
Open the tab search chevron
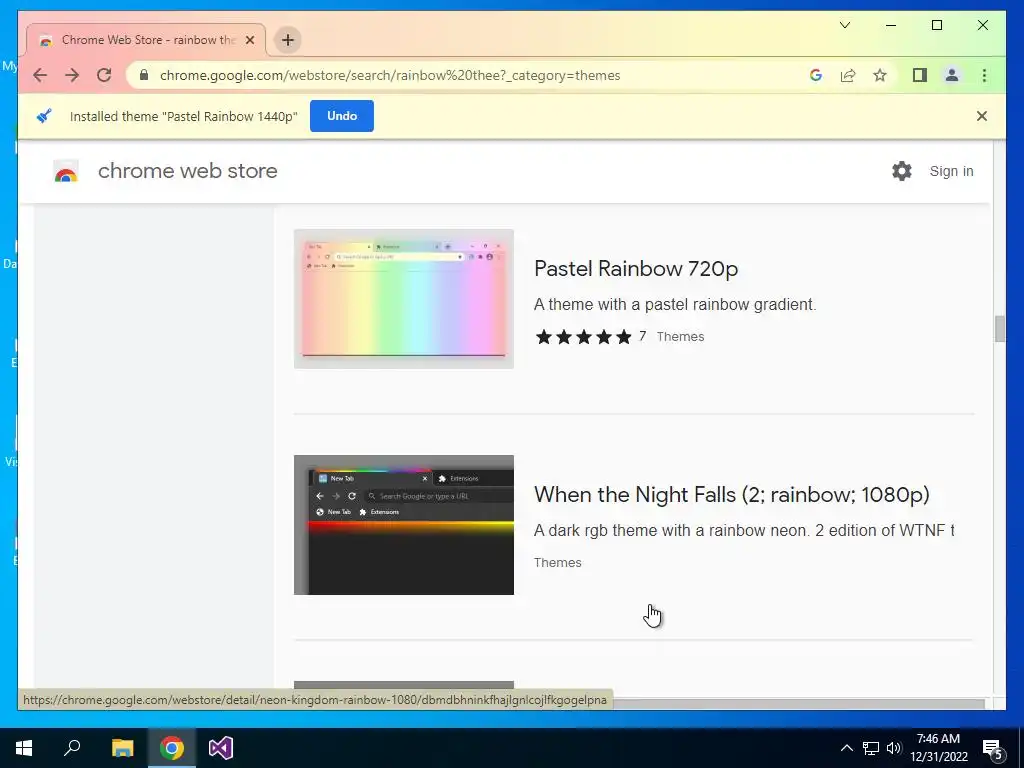[x=844, y=25]
